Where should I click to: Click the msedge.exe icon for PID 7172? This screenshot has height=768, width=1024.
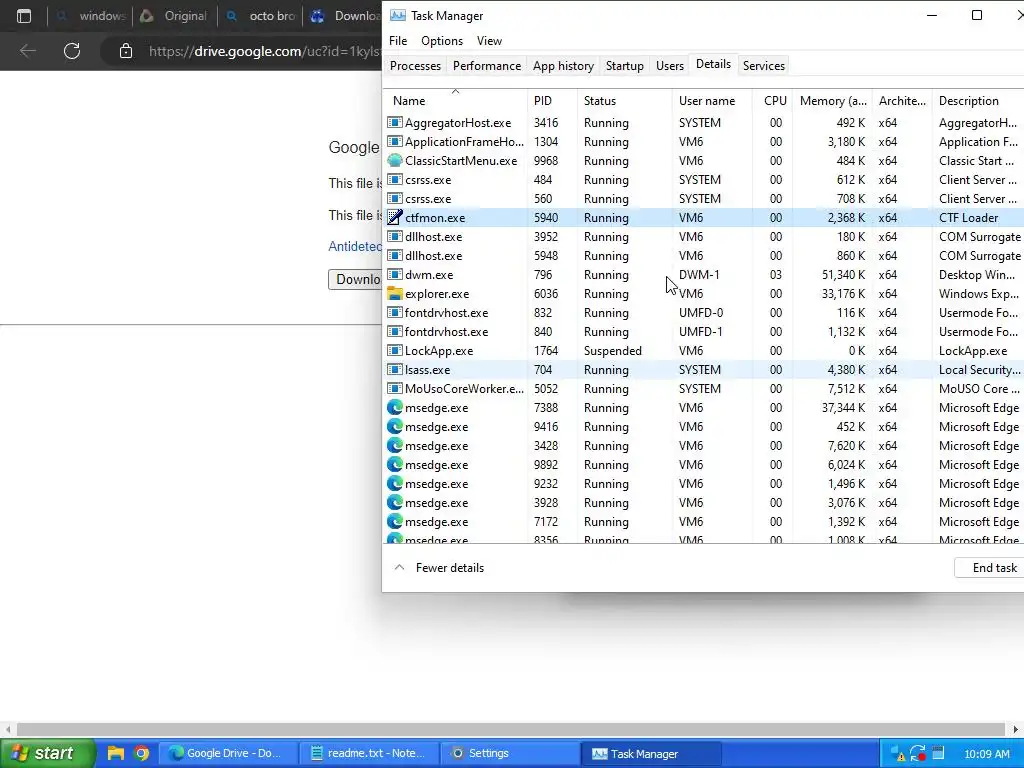click(x=394, y=521)
